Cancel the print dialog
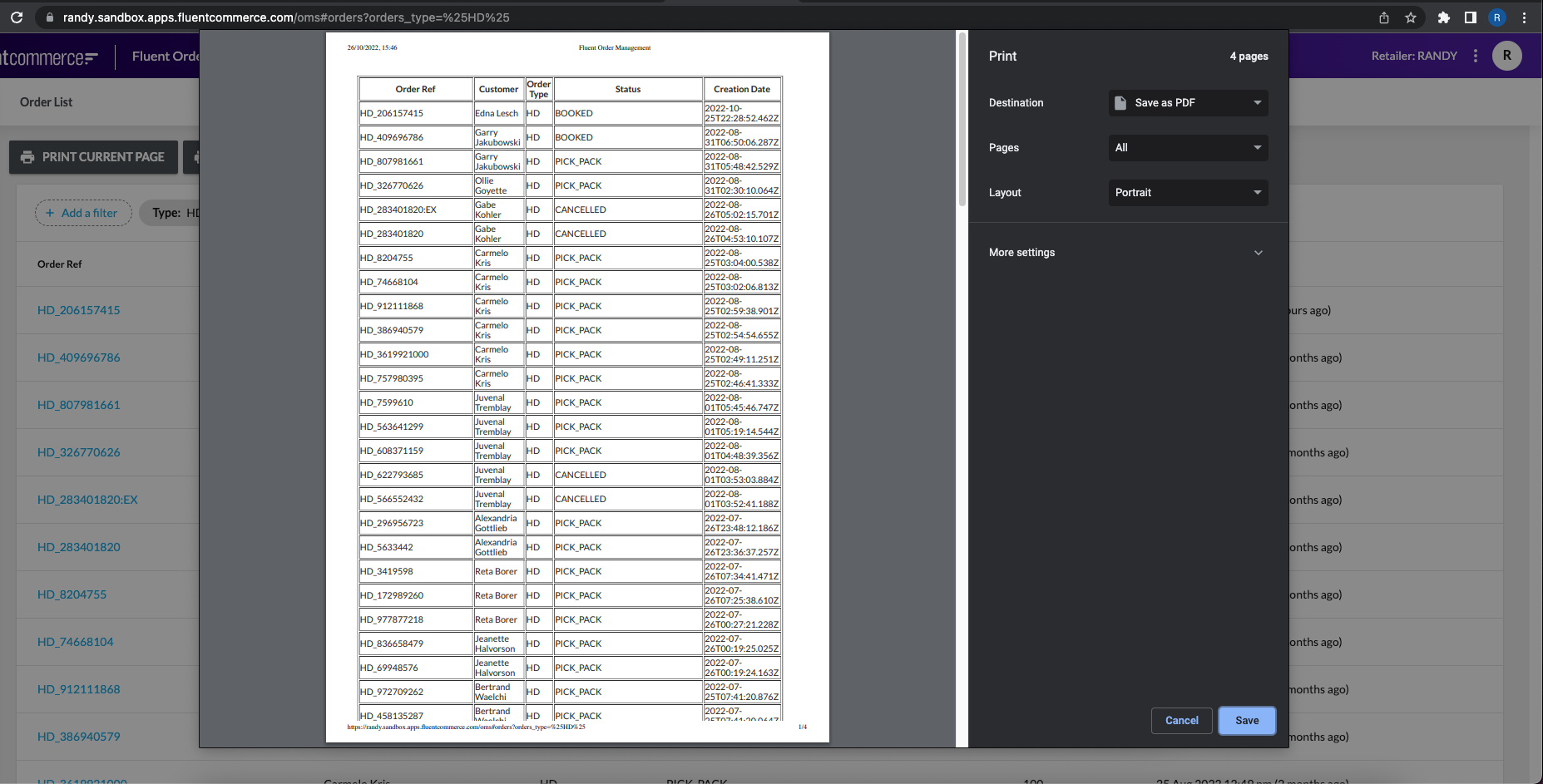This screenshot has width=1543, height=784. pos(1181,721)
